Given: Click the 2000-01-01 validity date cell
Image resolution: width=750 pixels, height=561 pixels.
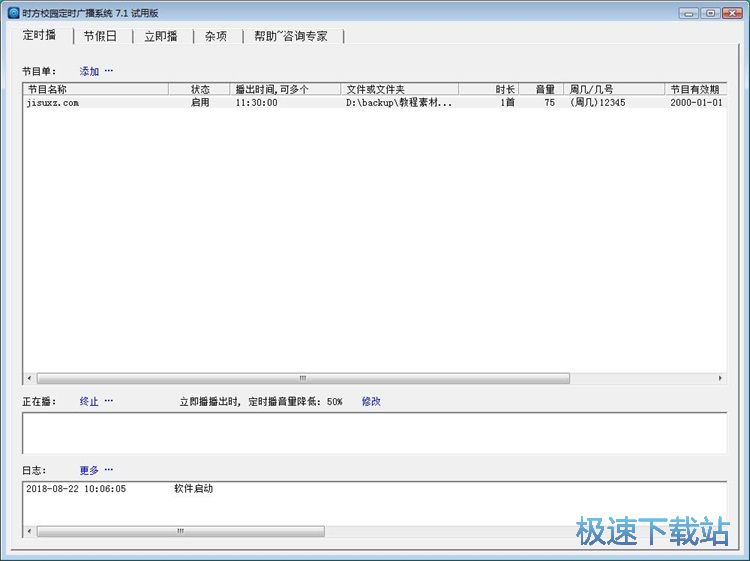Looking at the screenshot, I should 696,102.
